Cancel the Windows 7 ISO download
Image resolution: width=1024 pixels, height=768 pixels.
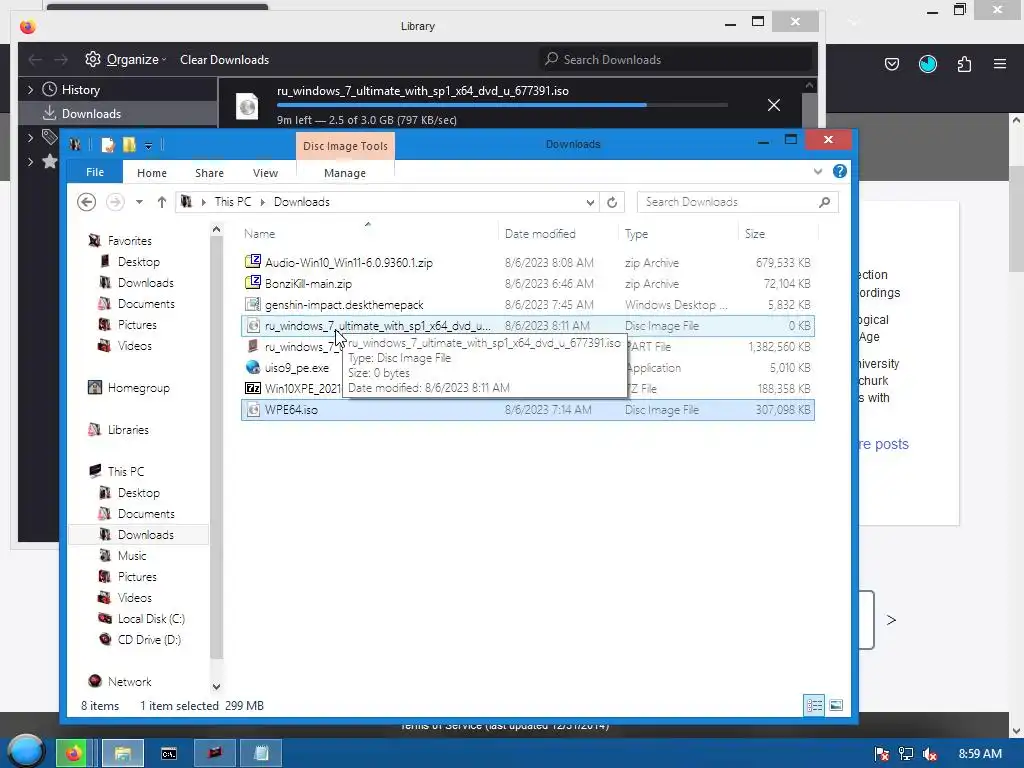point(774,105)
